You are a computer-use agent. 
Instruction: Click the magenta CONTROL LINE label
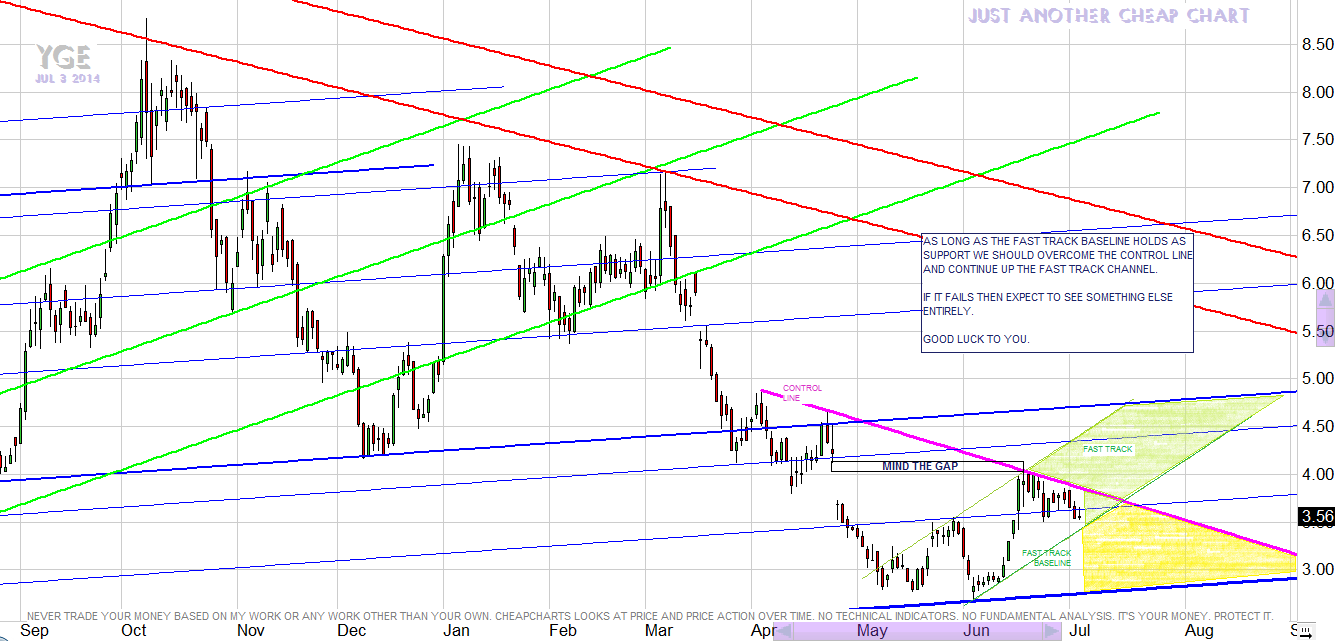tap(802, 393)
